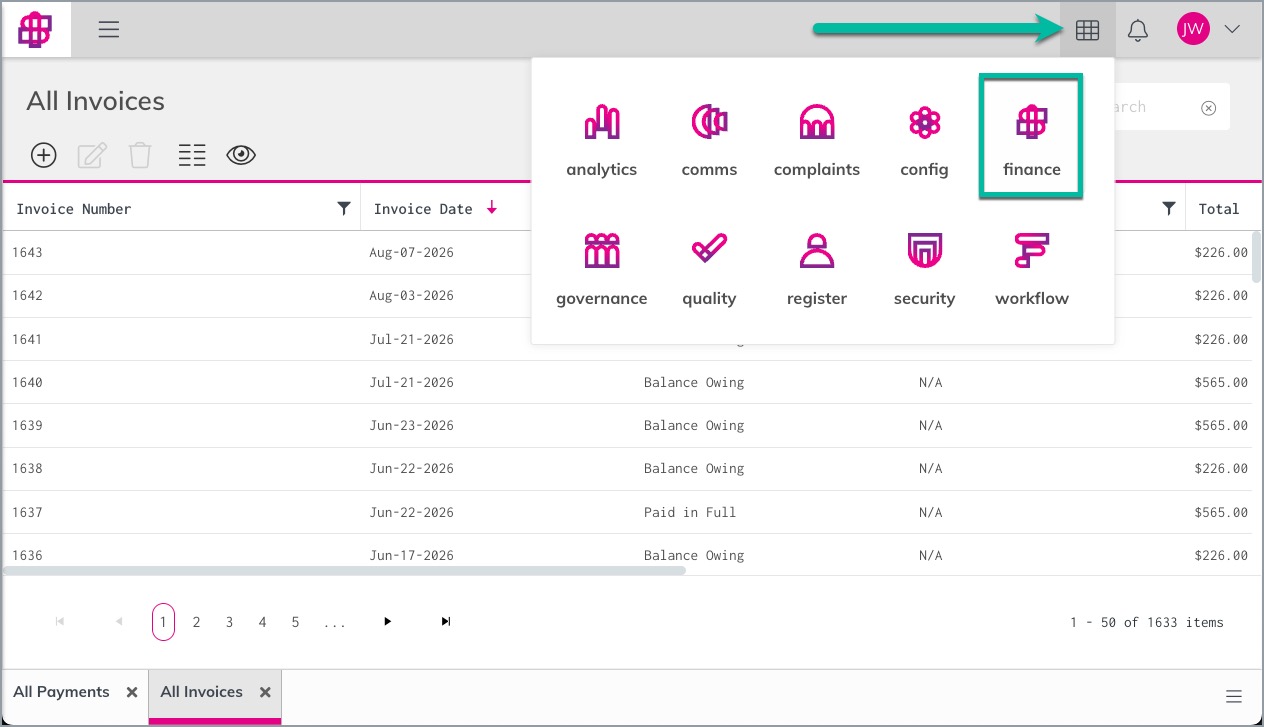Screen dimensions: 1264x727
Task: Select the finance app
Action: [x=1031, y=137]
